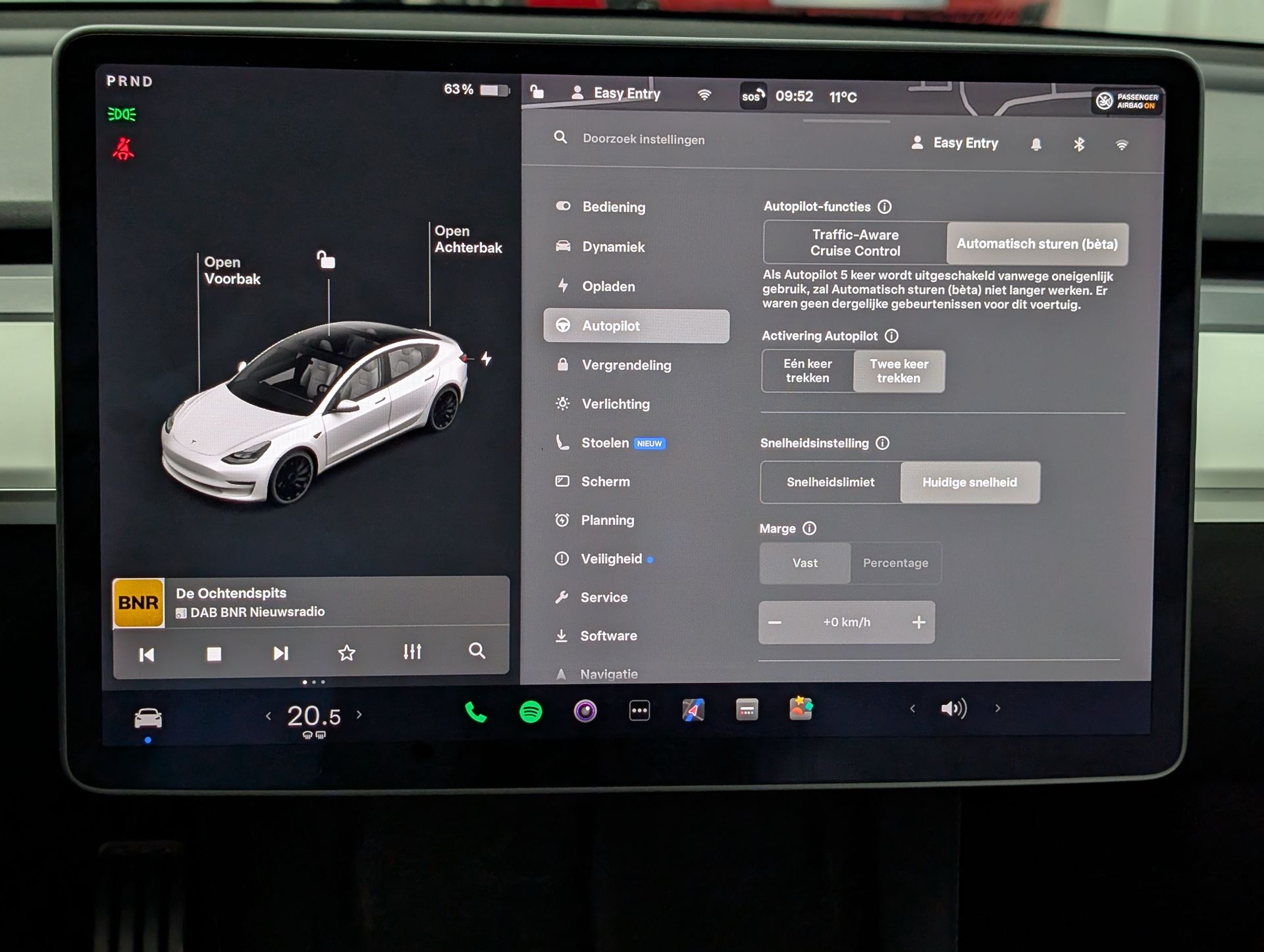Set Marge to Percentage

[x=895, y=564]
